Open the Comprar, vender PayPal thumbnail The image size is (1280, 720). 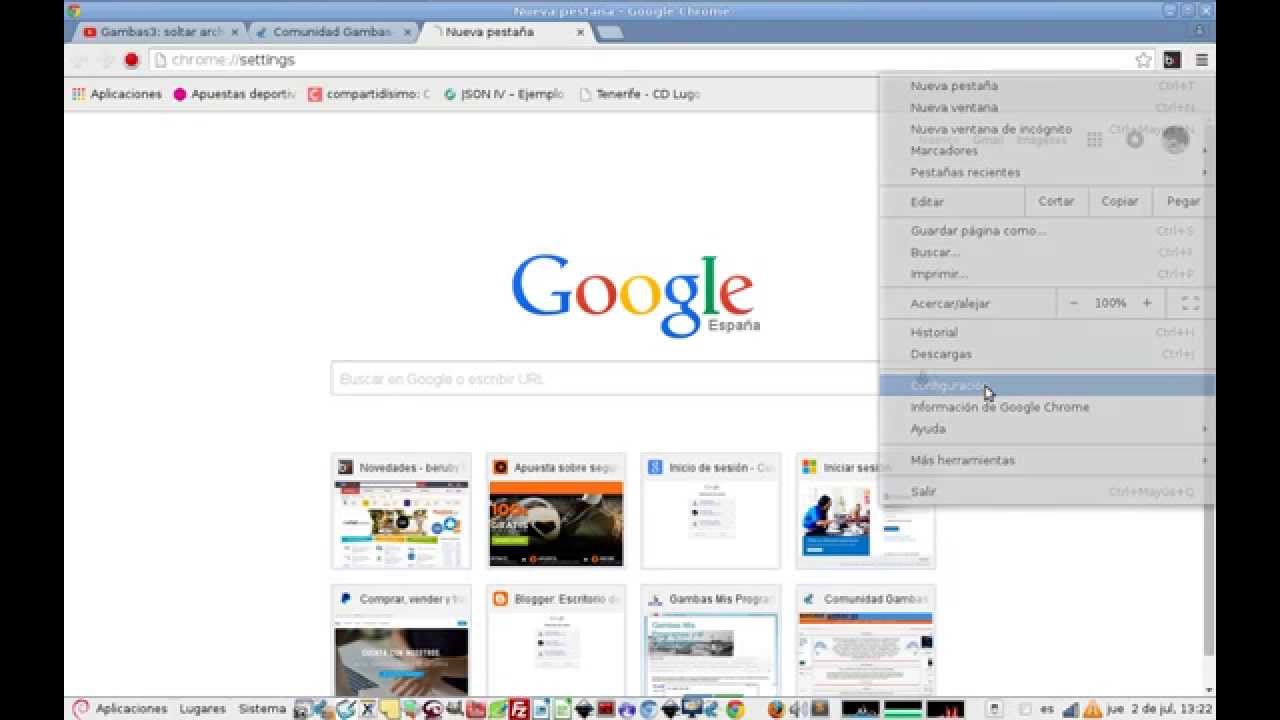401,641
